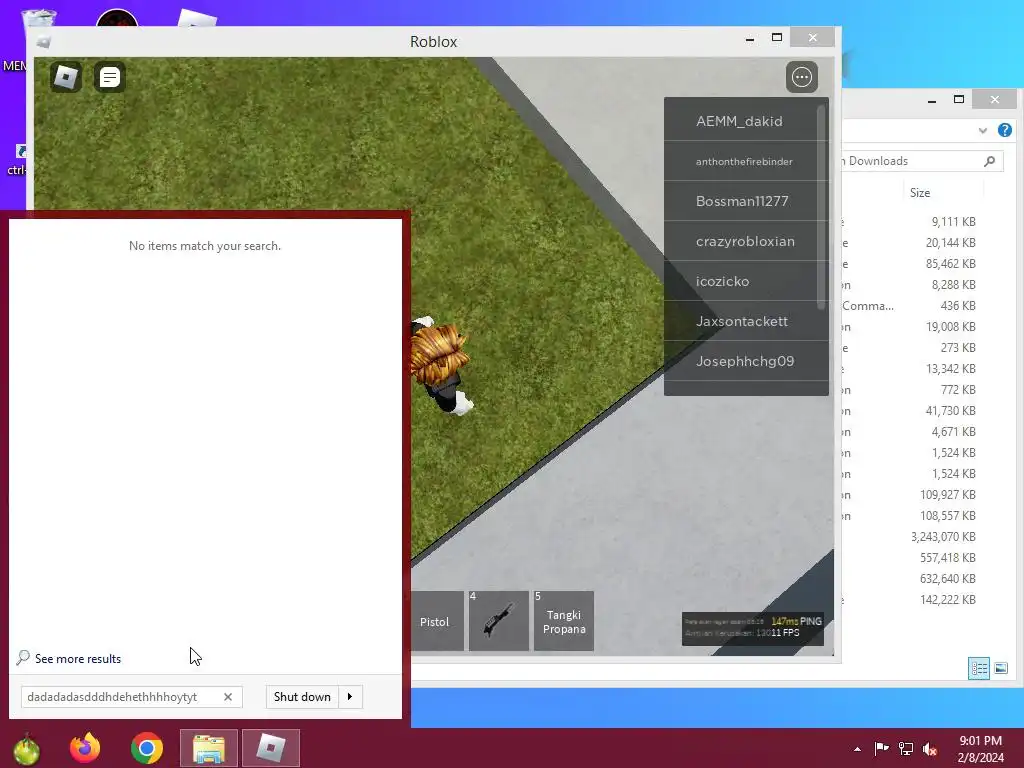Equip Tangki Propana in hotbar slot 5
The height and width of the screenshot is (768, 1024).
564,621
